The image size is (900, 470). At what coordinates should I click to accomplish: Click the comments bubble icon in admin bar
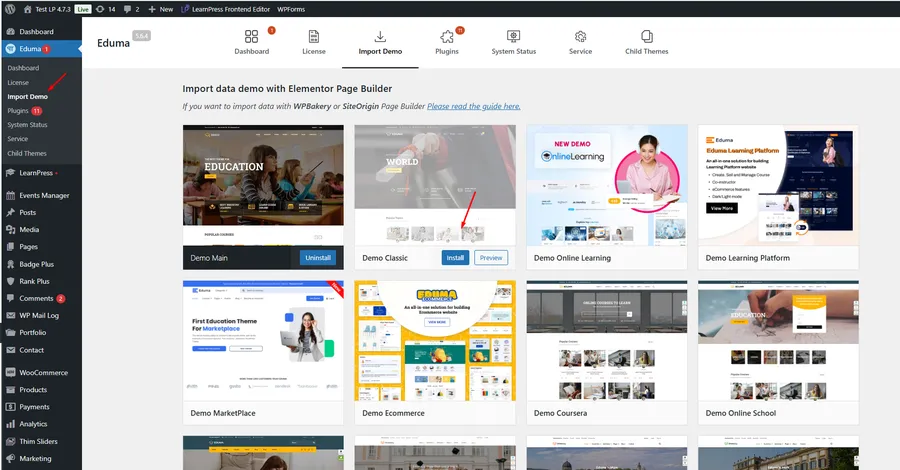tap(126, 8)
